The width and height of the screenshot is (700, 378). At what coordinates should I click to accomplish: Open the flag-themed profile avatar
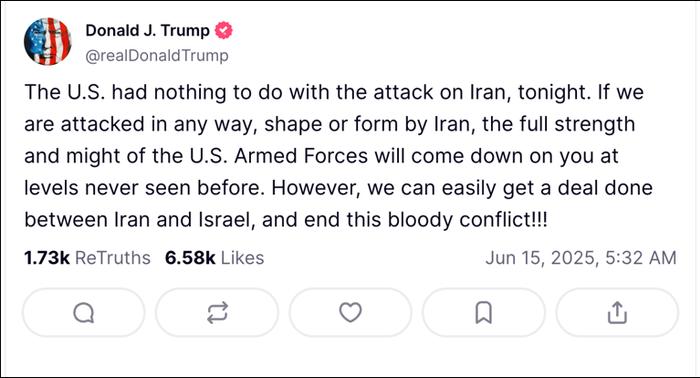47,42
